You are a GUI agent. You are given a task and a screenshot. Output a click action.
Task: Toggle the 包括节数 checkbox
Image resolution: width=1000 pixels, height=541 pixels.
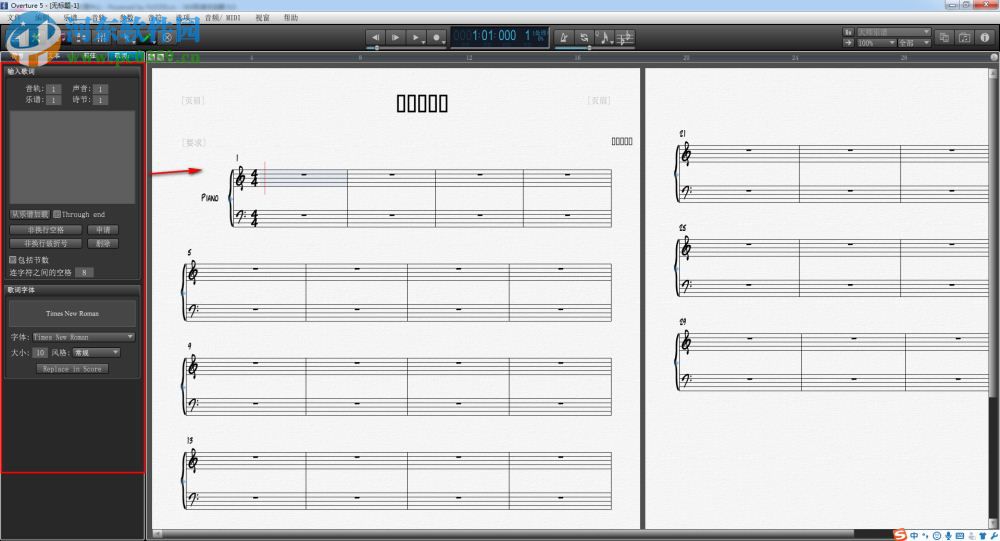pyautogui.click(x=13, y=260)
